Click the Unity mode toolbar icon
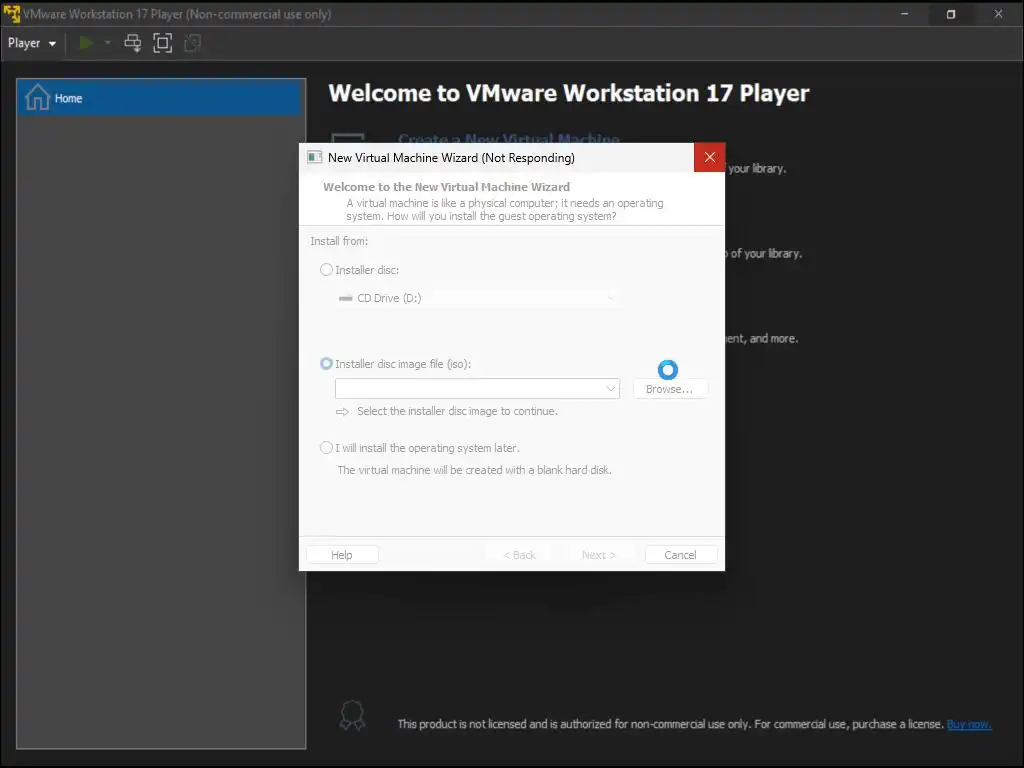The width and height of the screenshot is (1024, 768). click(x=193, y=43)
